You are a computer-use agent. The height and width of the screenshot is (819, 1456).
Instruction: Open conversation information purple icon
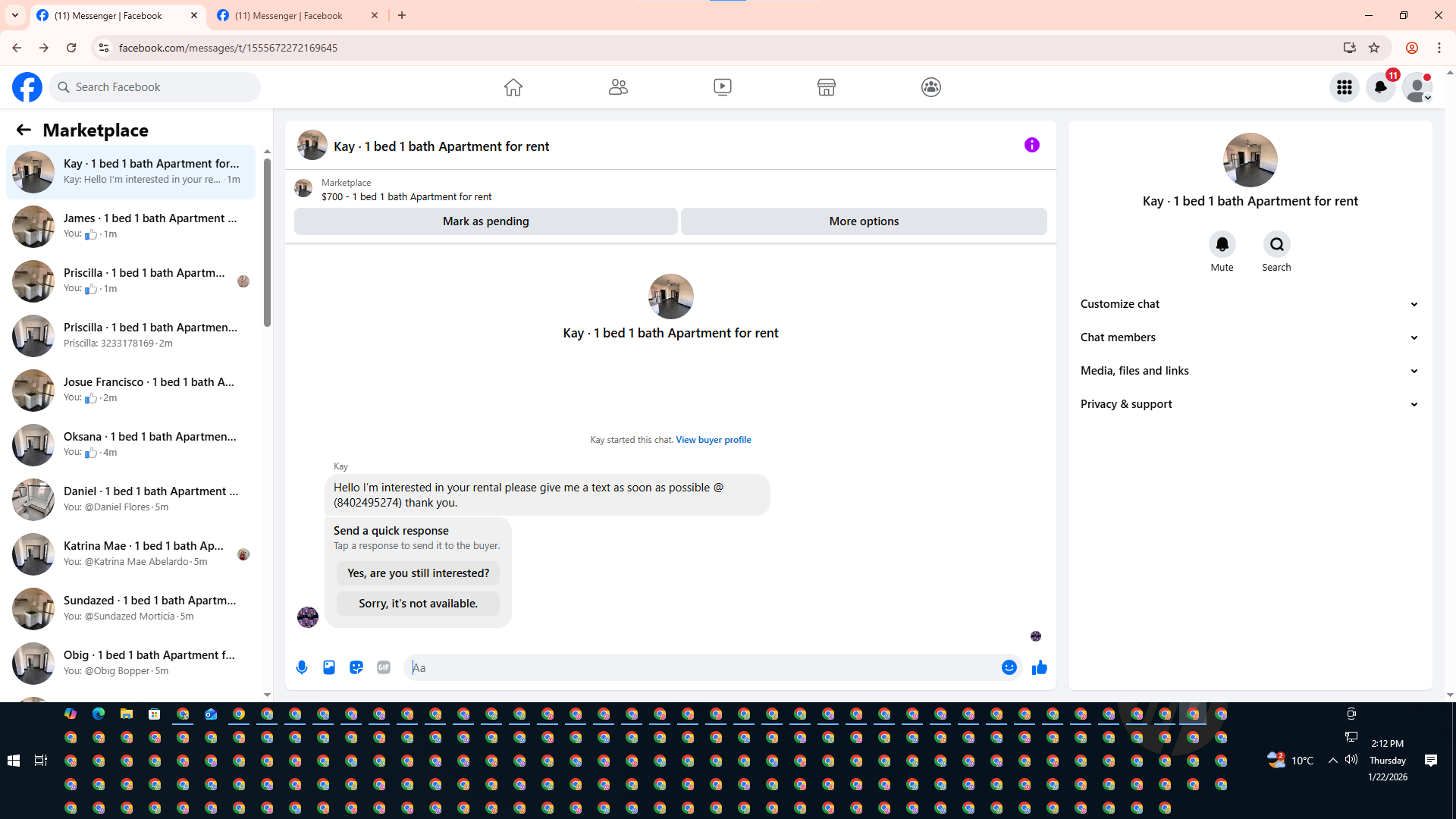pyautogui.click(x=1032, y=145)
